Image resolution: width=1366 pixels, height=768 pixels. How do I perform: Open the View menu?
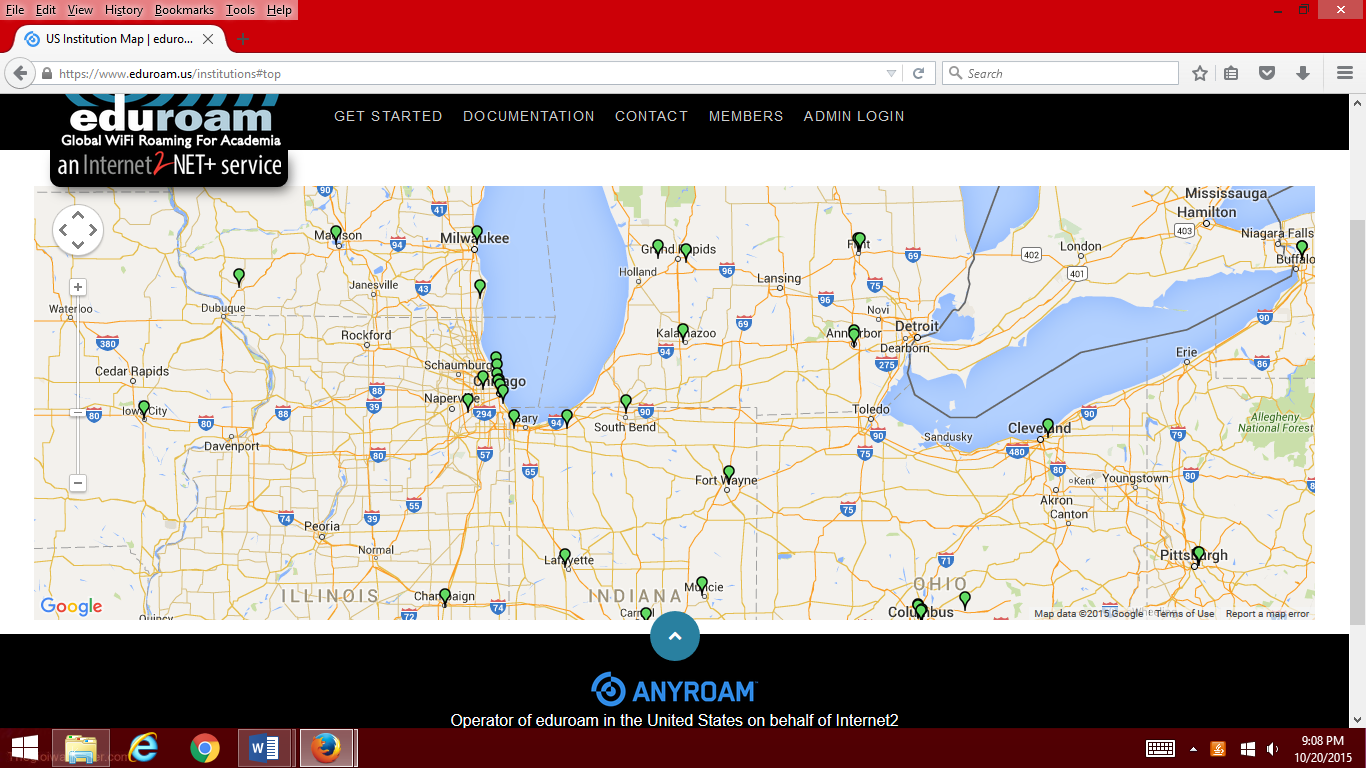(x=80, y=10)
